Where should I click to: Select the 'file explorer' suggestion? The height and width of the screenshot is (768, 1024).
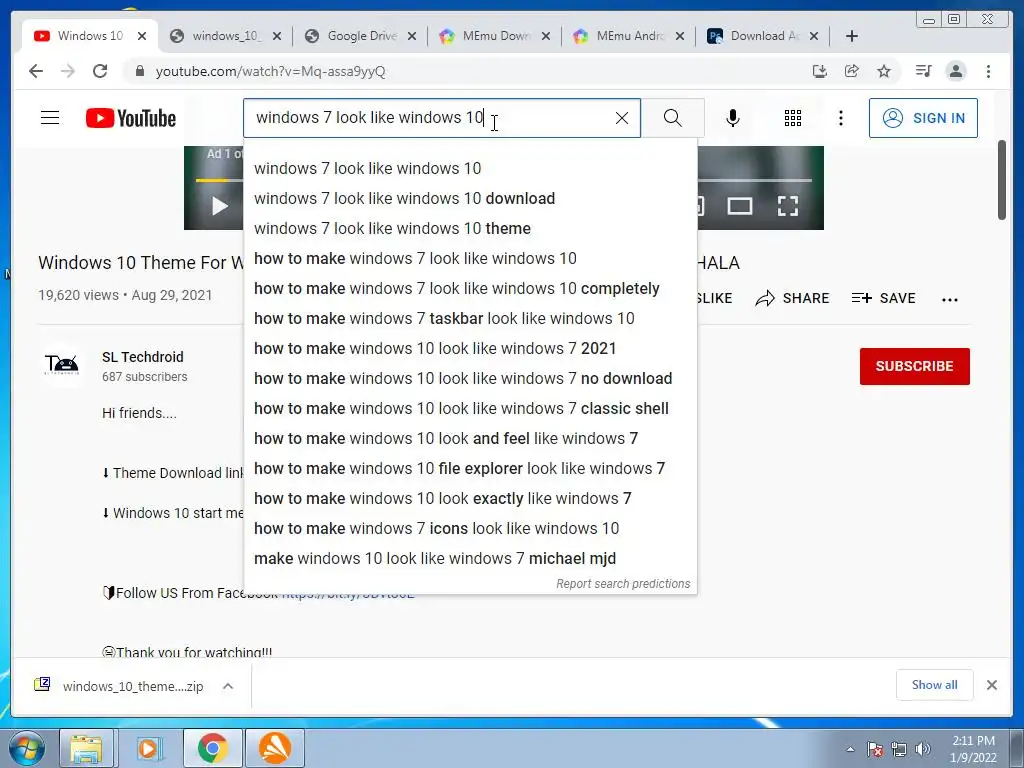(470, 469)
